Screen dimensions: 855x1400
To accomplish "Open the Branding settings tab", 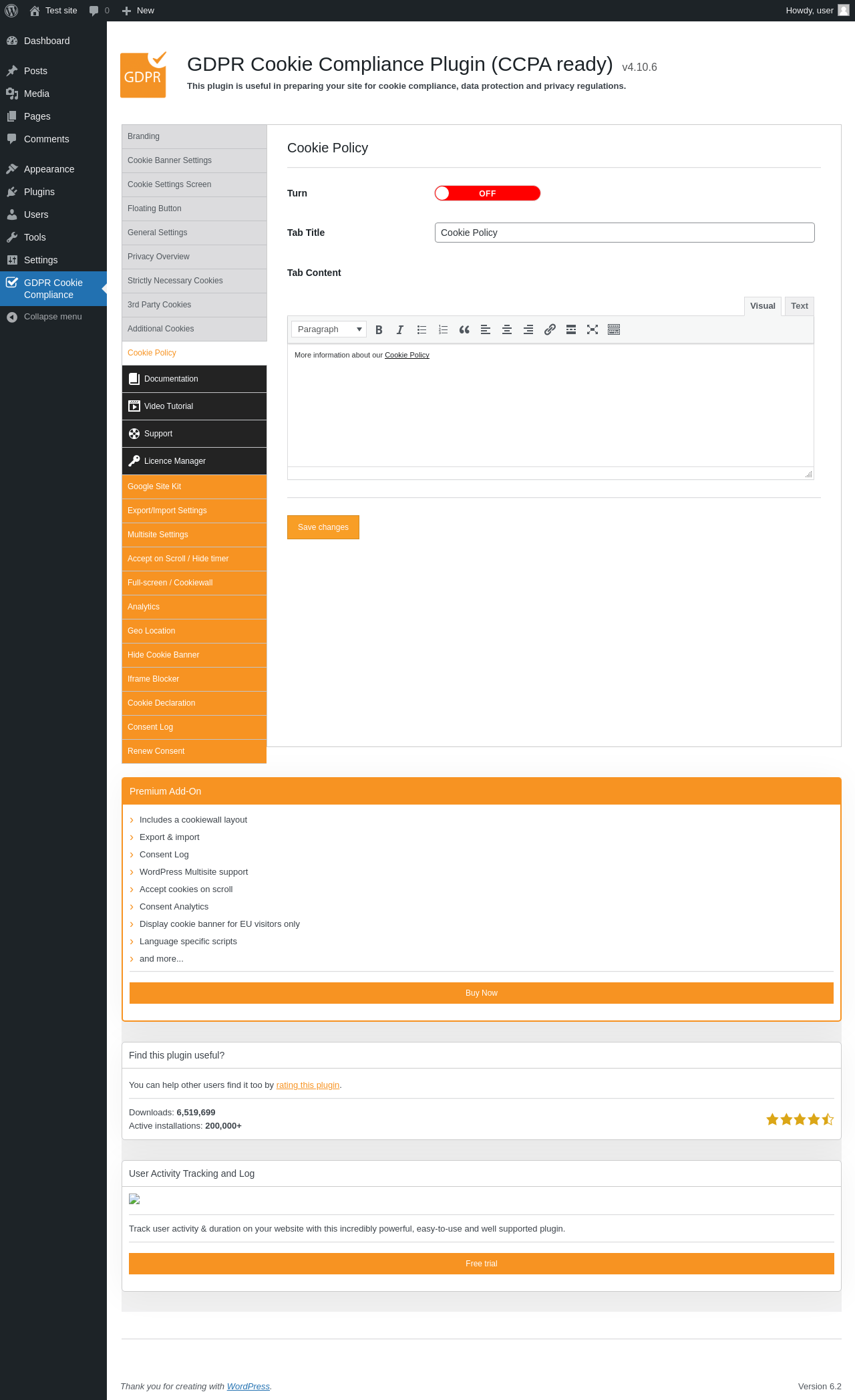I will 194,136.
